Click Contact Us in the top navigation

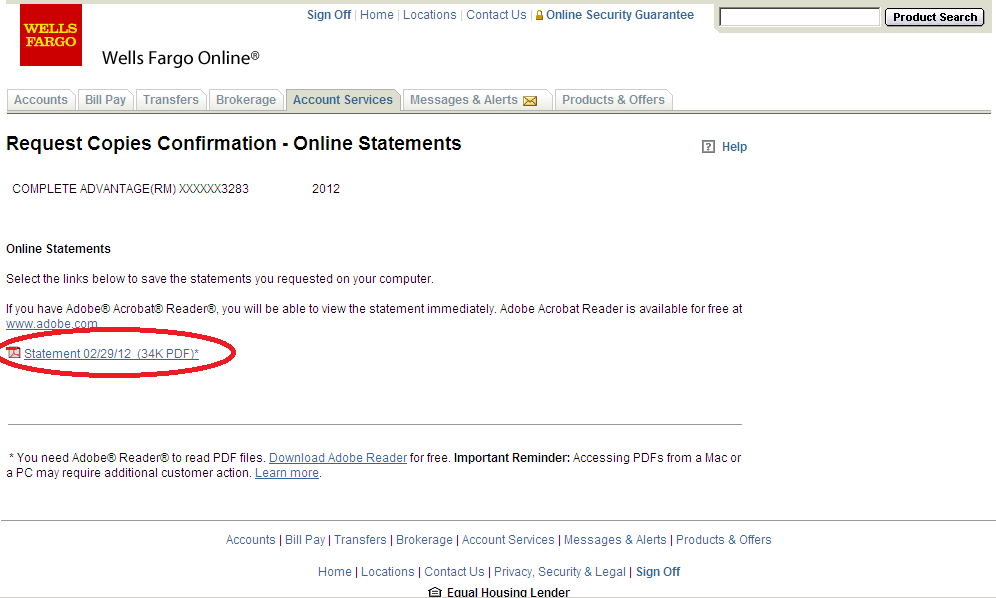click(496, 15)
